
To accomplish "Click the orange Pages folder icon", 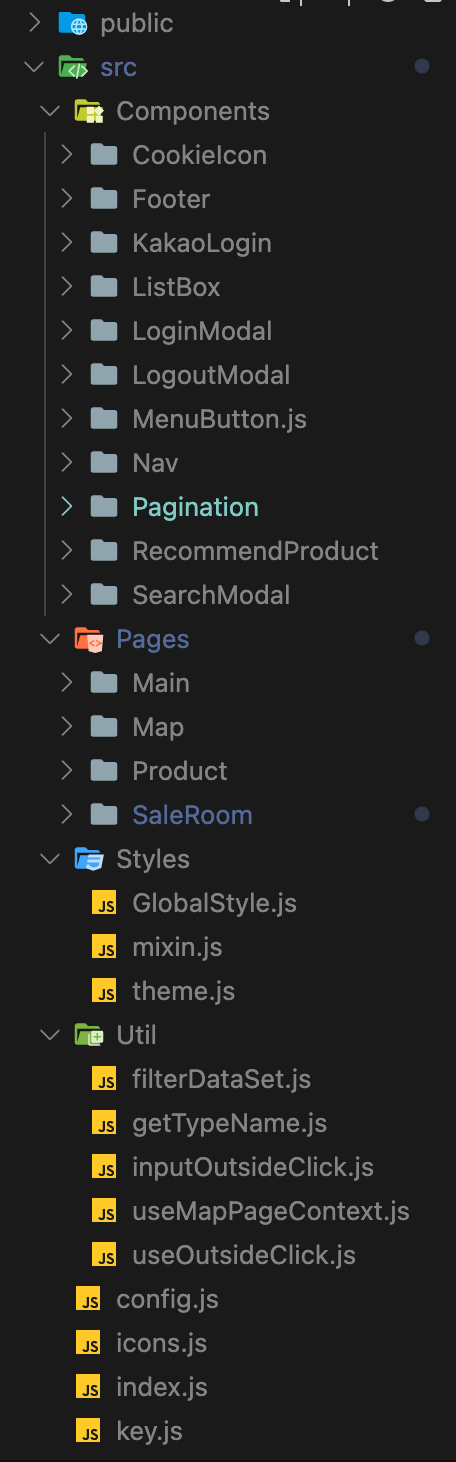I will pyautogui.click(x=88, y=639).
